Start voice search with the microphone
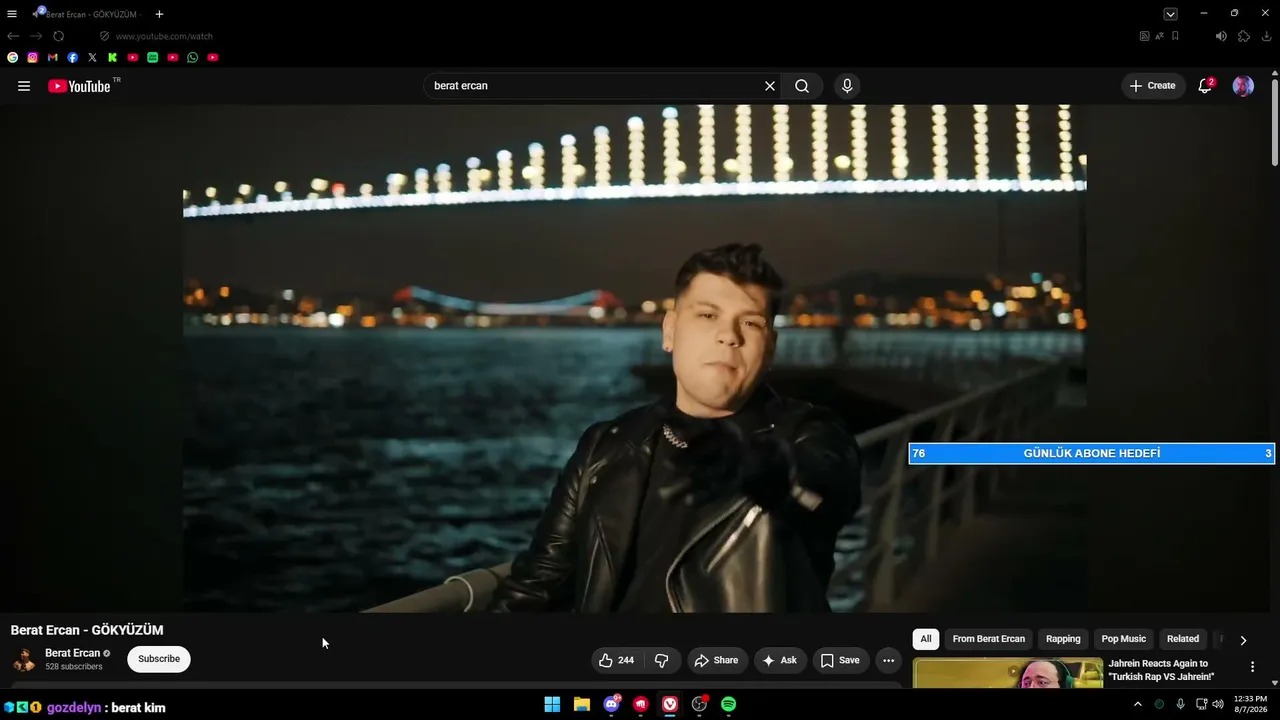Screen dimensions: 1280x720 [847, 86]
